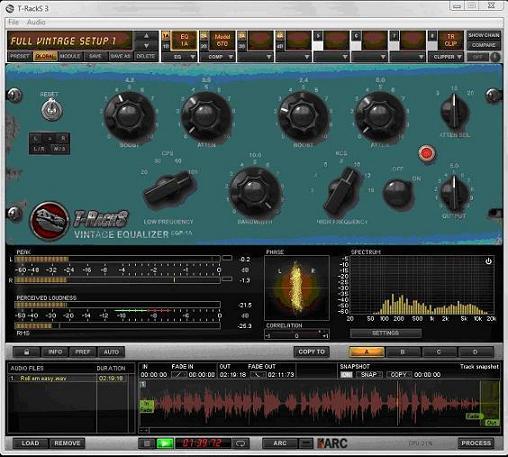
Task: Open the slot 7 empty module dropdown
Action: (x=407, y=57)
